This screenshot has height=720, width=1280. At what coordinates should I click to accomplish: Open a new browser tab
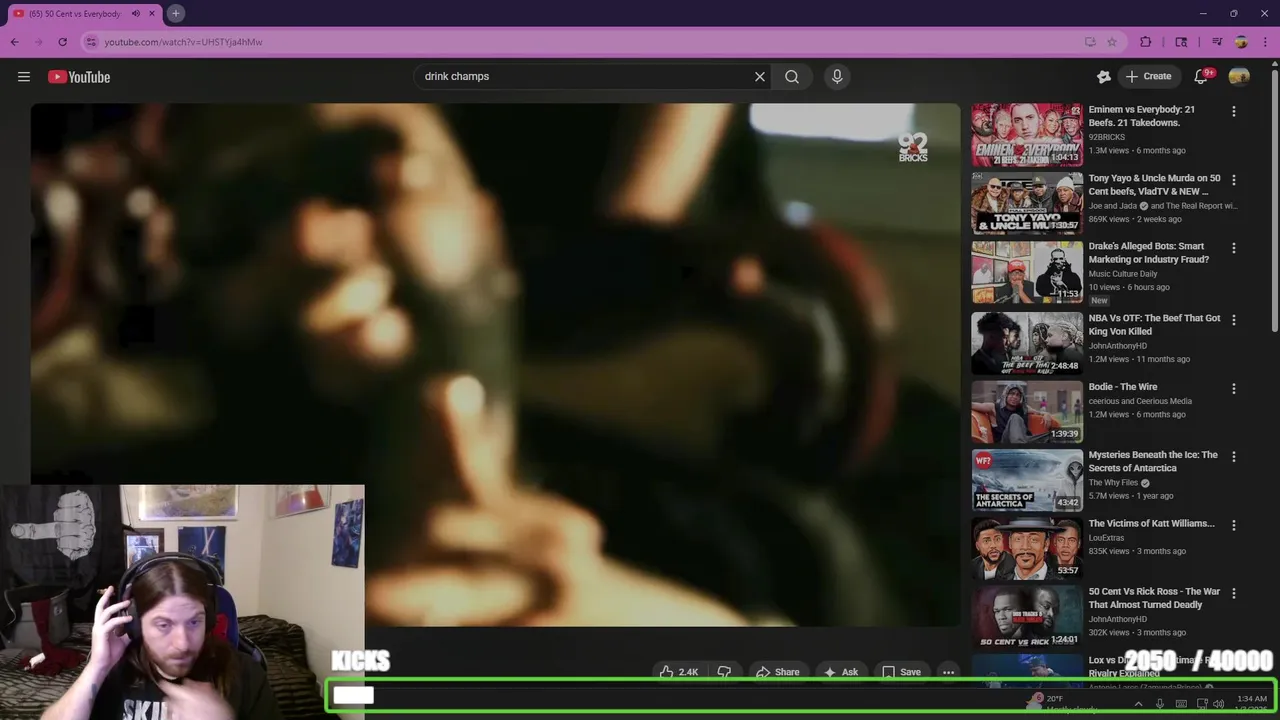point(175,13)
